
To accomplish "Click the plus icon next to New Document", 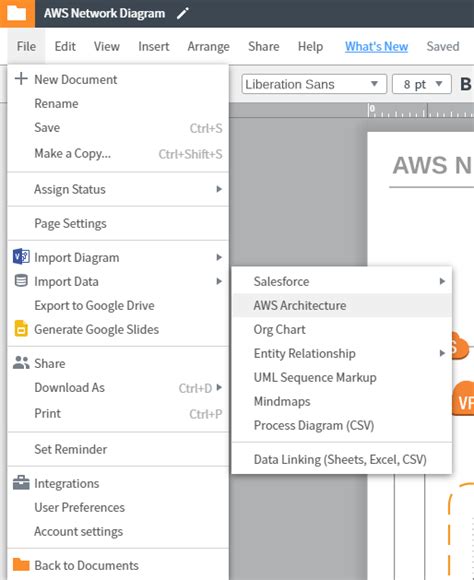I will point(21,79).
